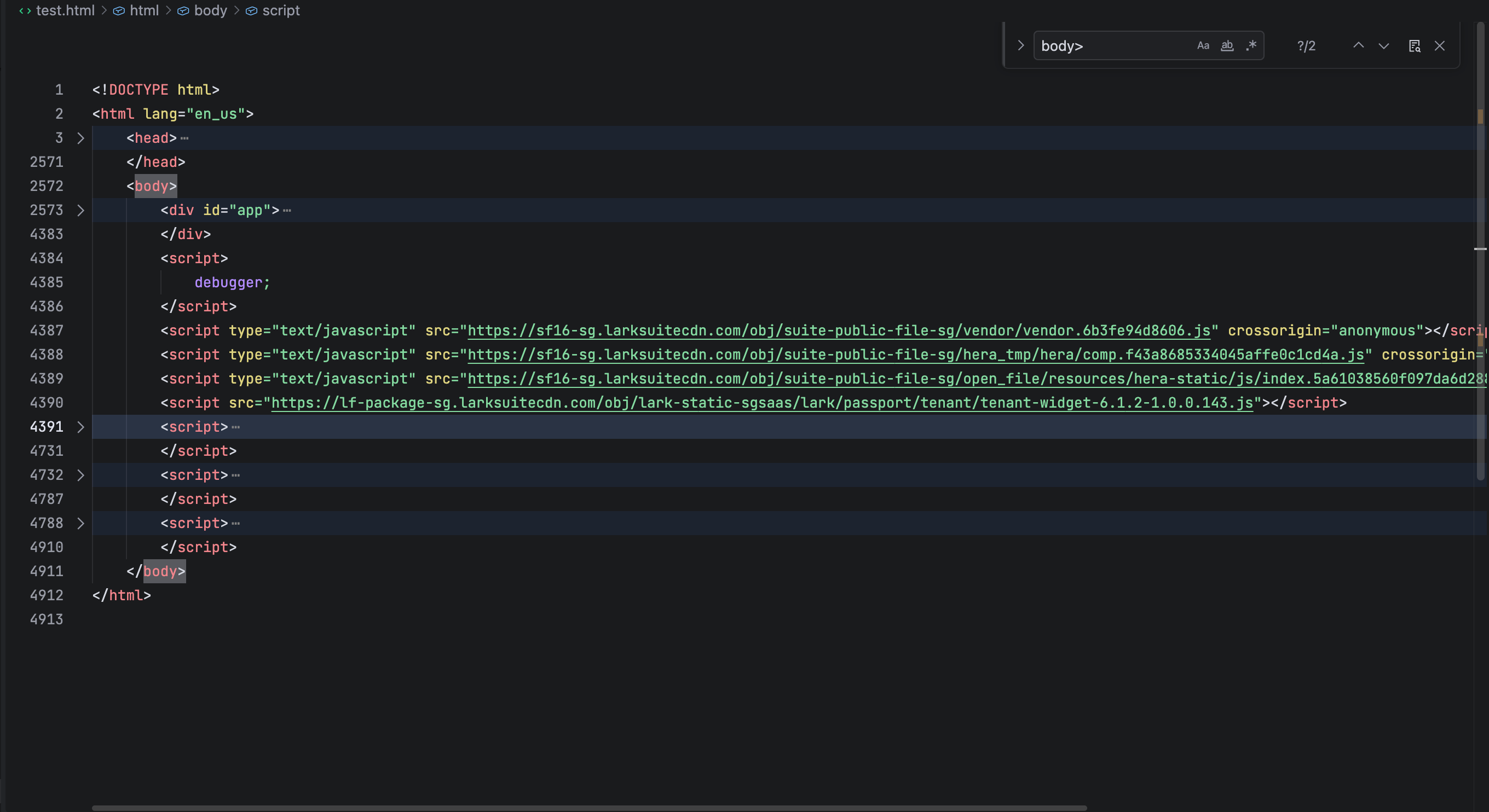Click opening <script> on line 4384
Image resolution: width=1489 pixels, height=812 pixels.
[194, 258]
